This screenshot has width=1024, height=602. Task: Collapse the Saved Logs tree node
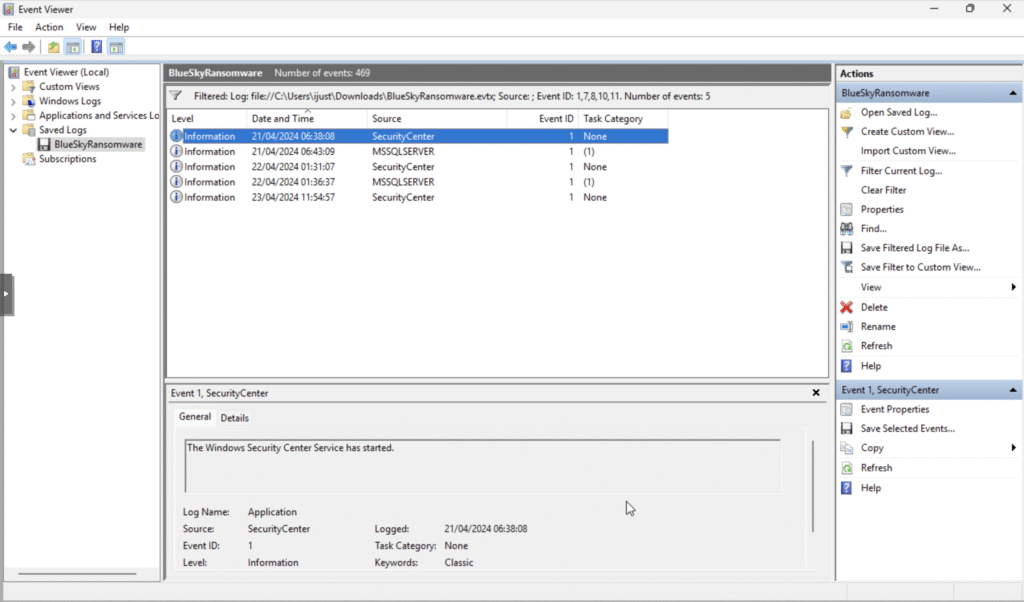[x=13, y=130]
